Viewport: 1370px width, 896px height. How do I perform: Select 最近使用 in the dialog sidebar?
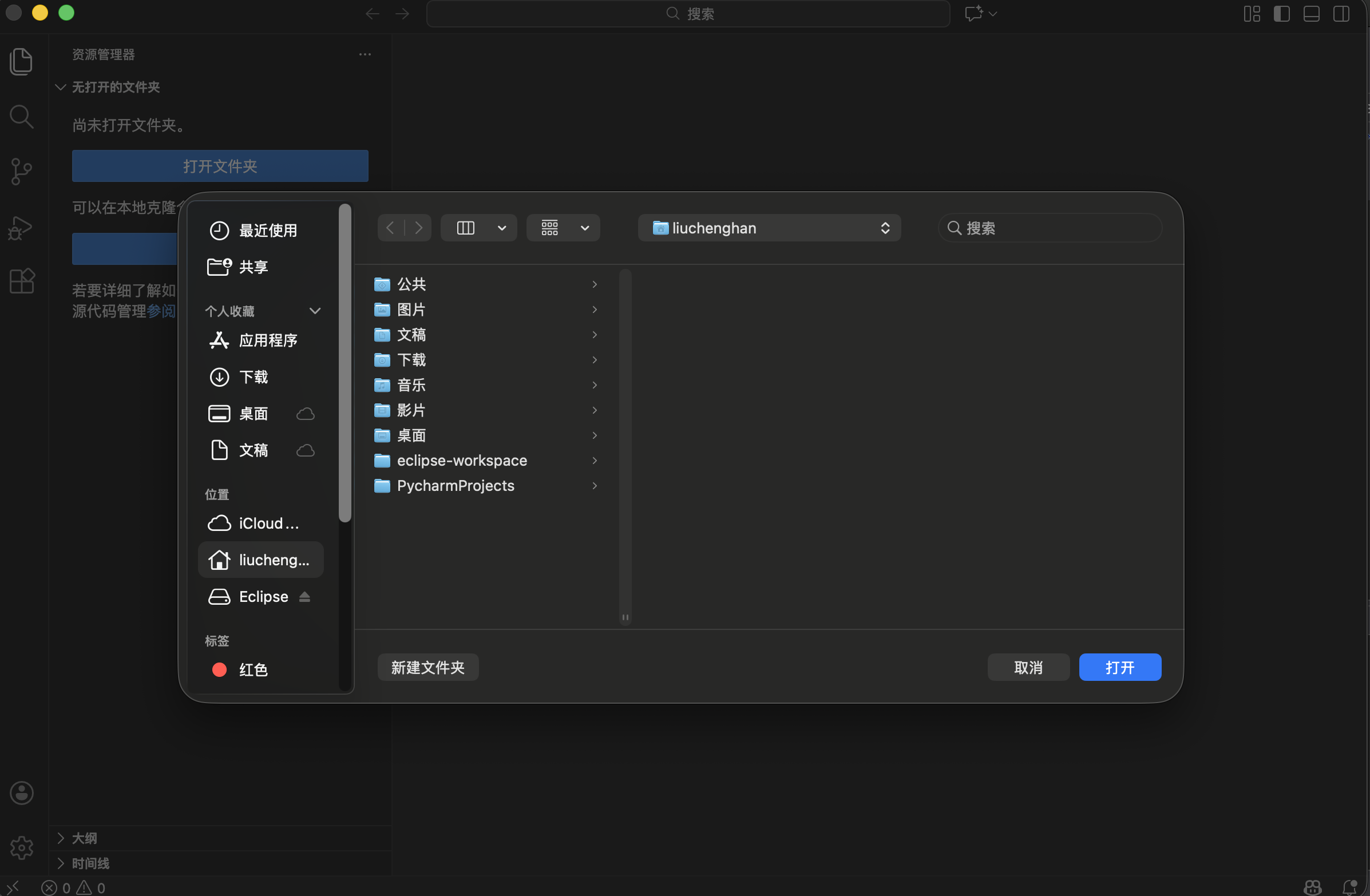(267, 230)
